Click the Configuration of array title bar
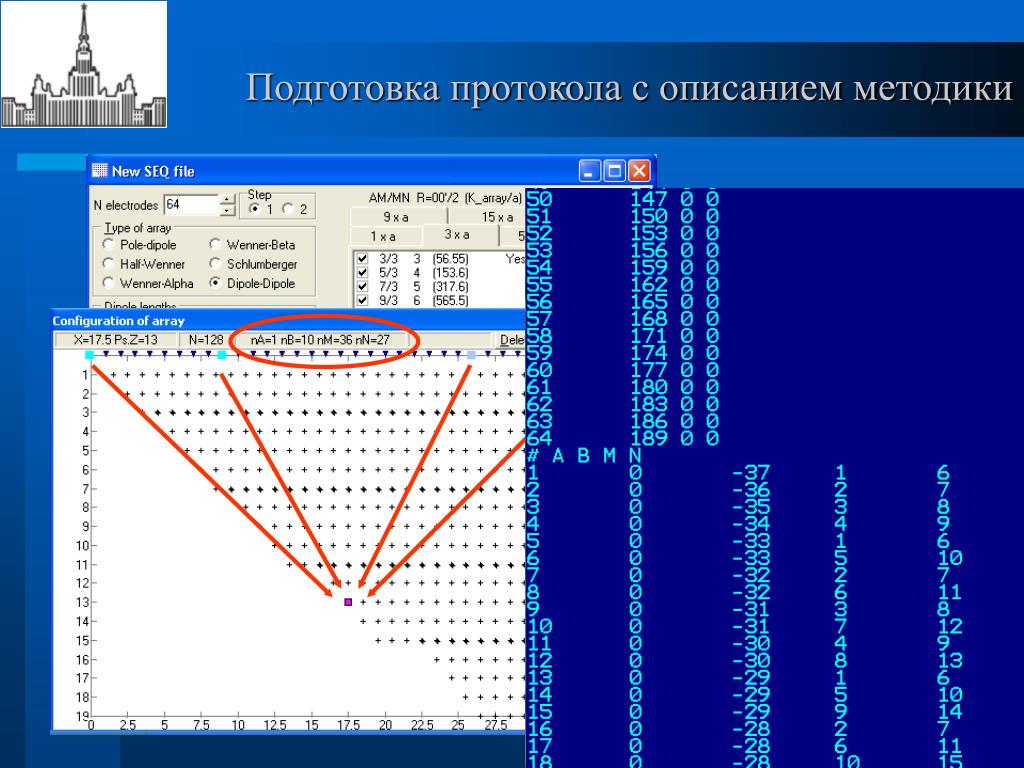 [x=288, y=321]
